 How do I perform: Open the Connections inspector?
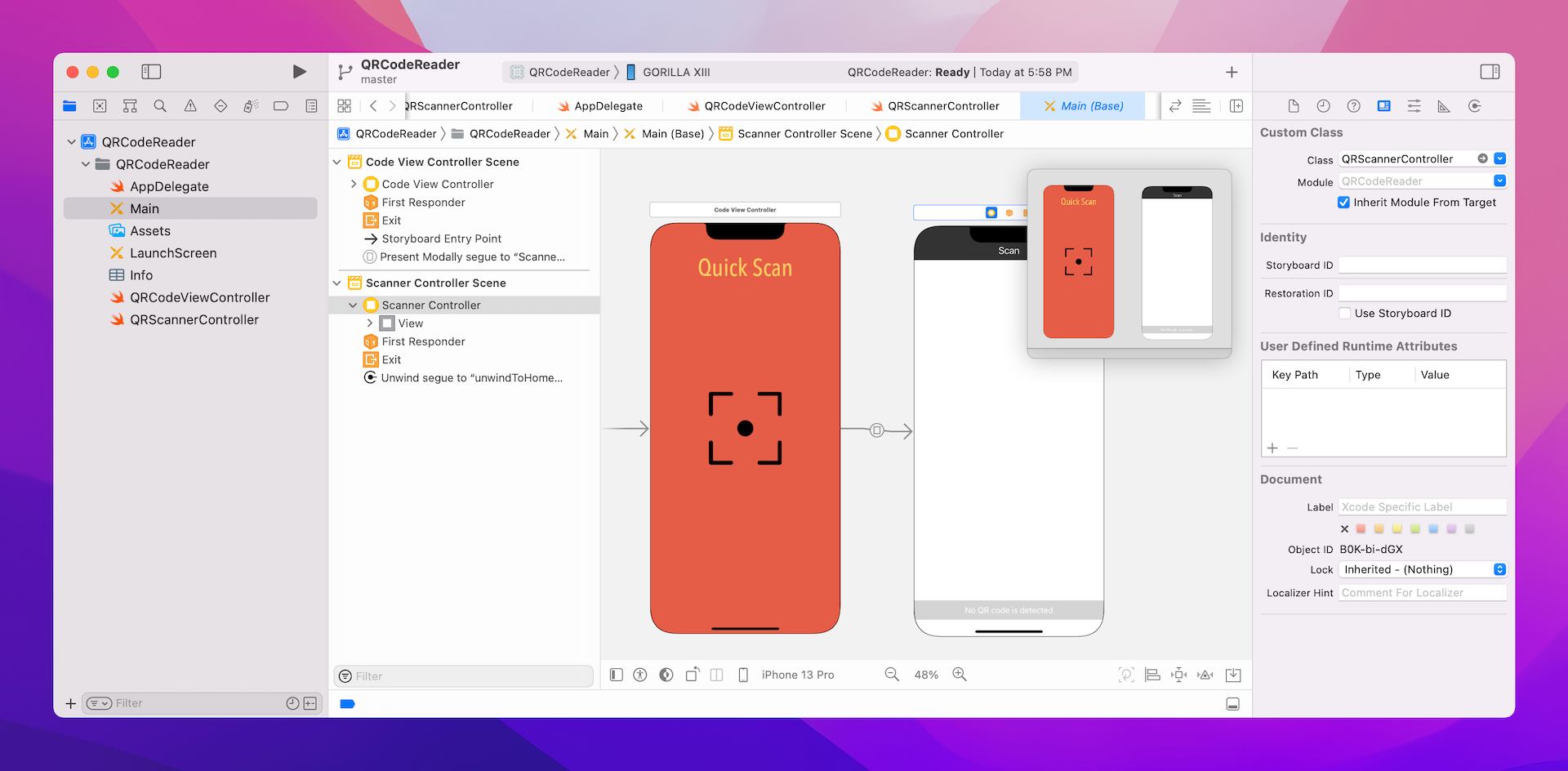[x=1474, y=106]
